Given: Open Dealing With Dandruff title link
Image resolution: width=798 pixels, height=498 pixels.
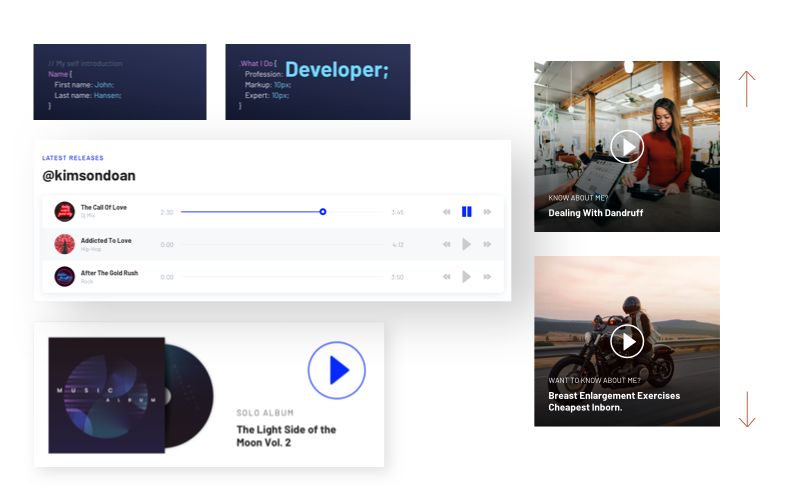Looking at the screenshot, I should 595,213.
